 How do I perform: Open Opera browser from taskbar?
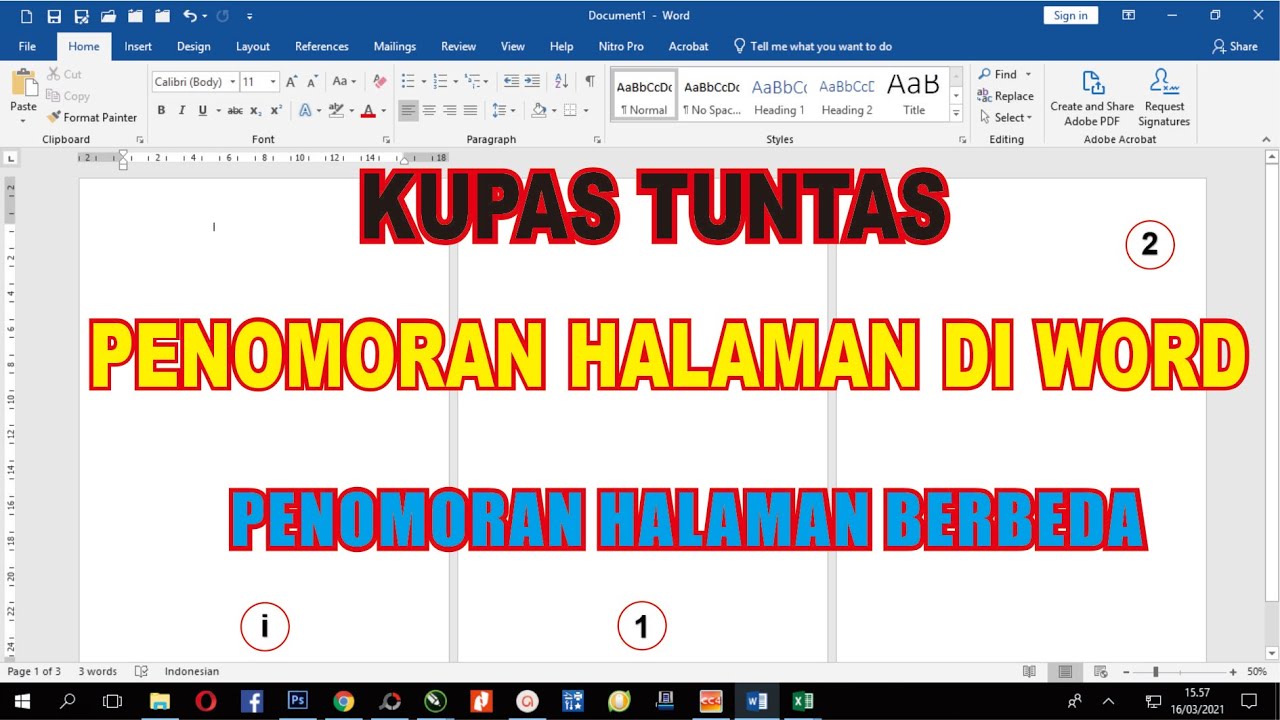pos(205,701)
